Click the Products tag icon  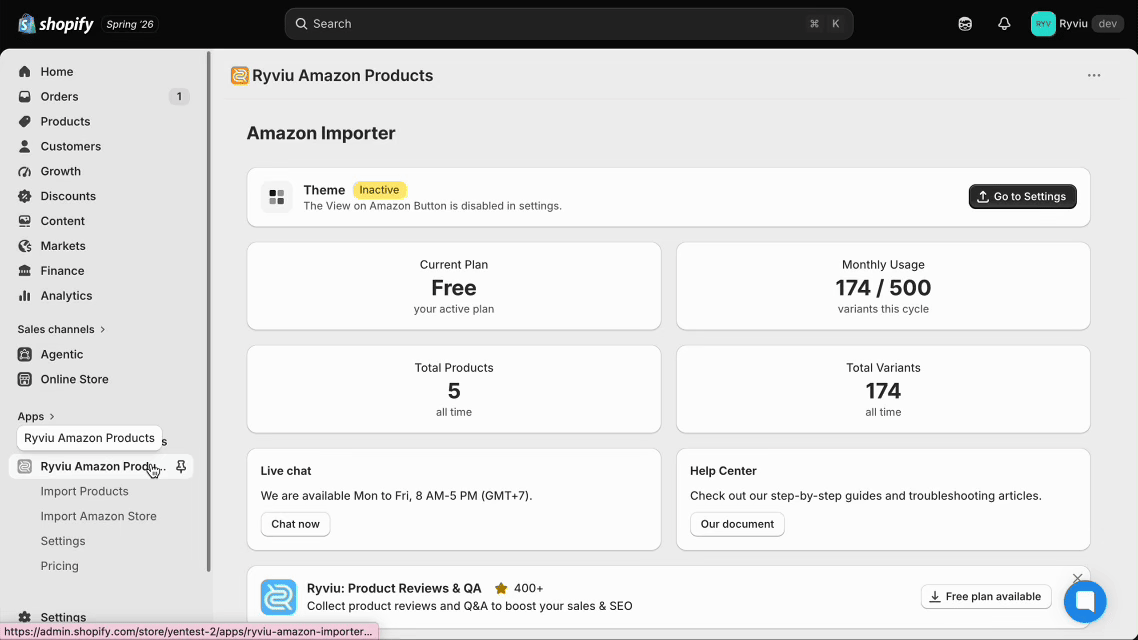pyautogui.click(x=25, y=121)
